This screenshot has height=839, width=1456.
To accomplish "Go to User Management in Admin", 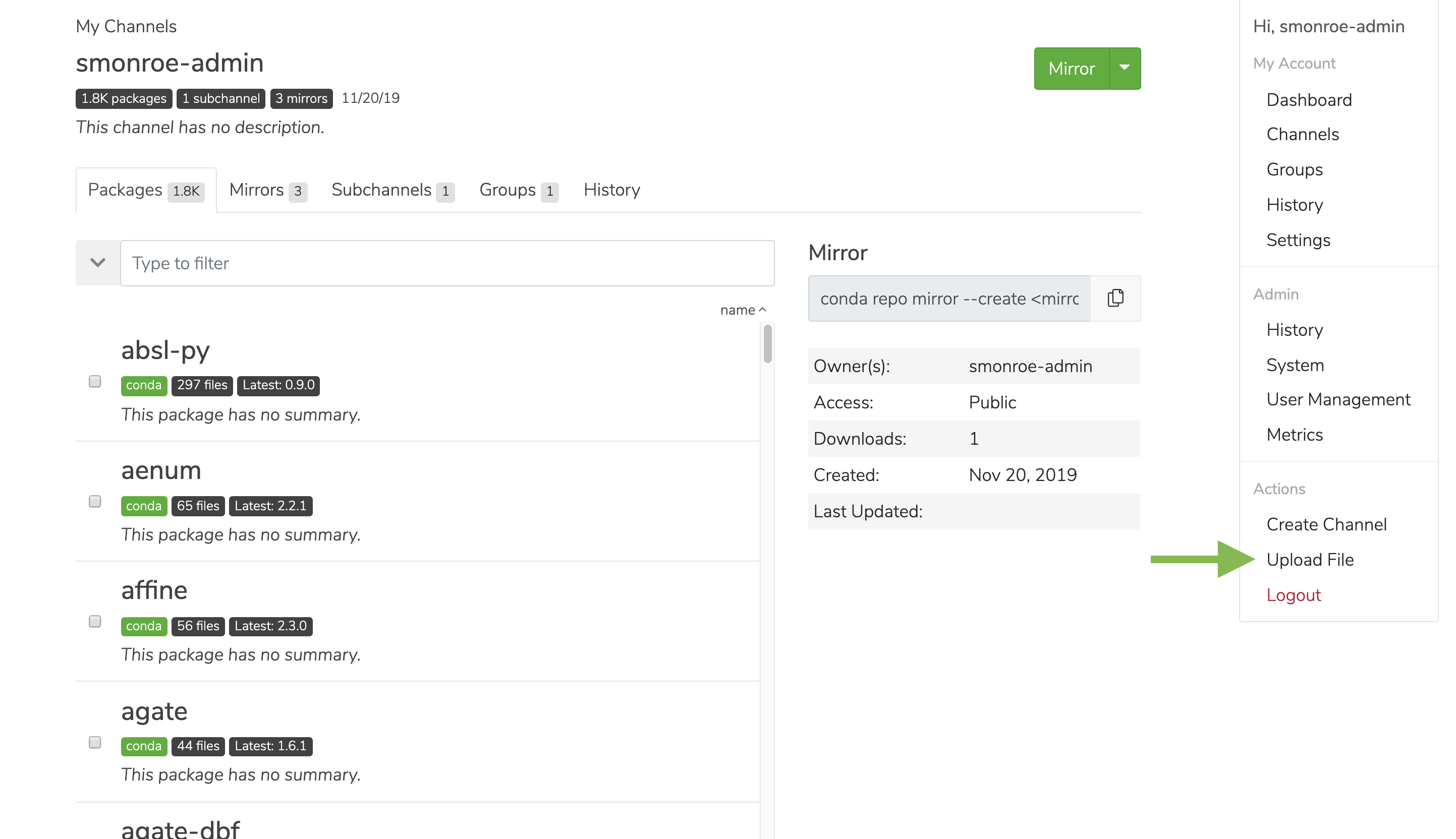I will 1338,399.
